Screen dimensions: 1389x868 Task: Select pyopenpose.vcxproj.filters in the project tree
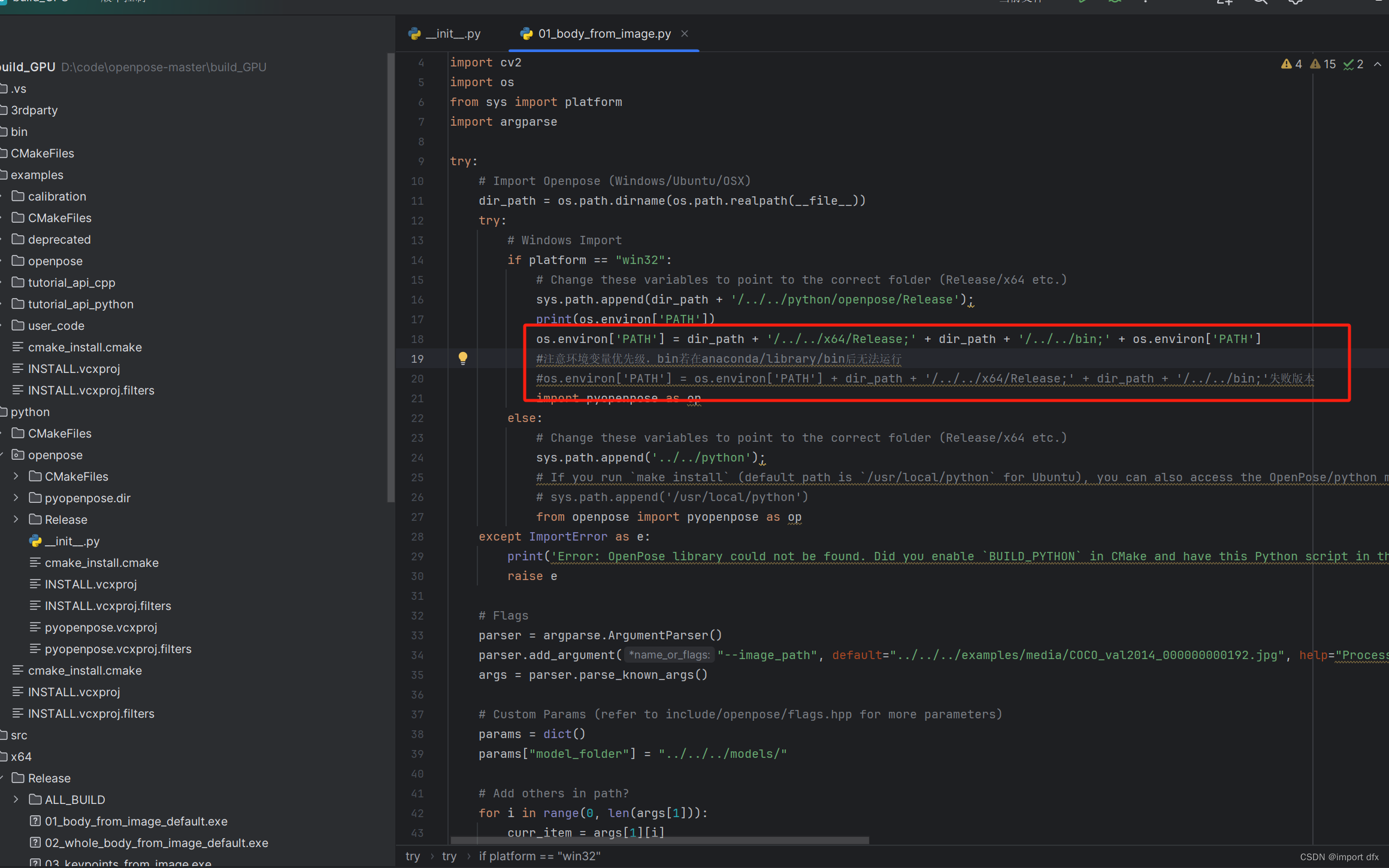point(118,648)
